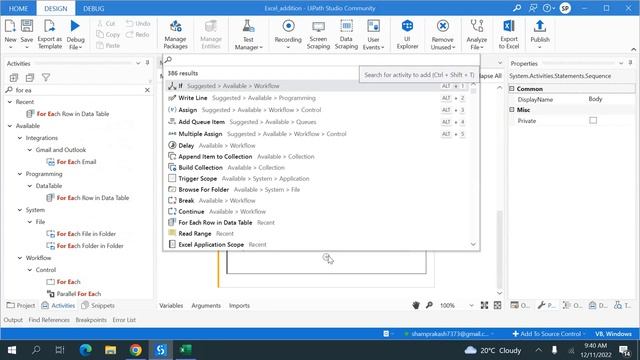The height and width of the screenshot is (360, 640).
Task: Open search icon in title bar
Action: tap(517, 8)
